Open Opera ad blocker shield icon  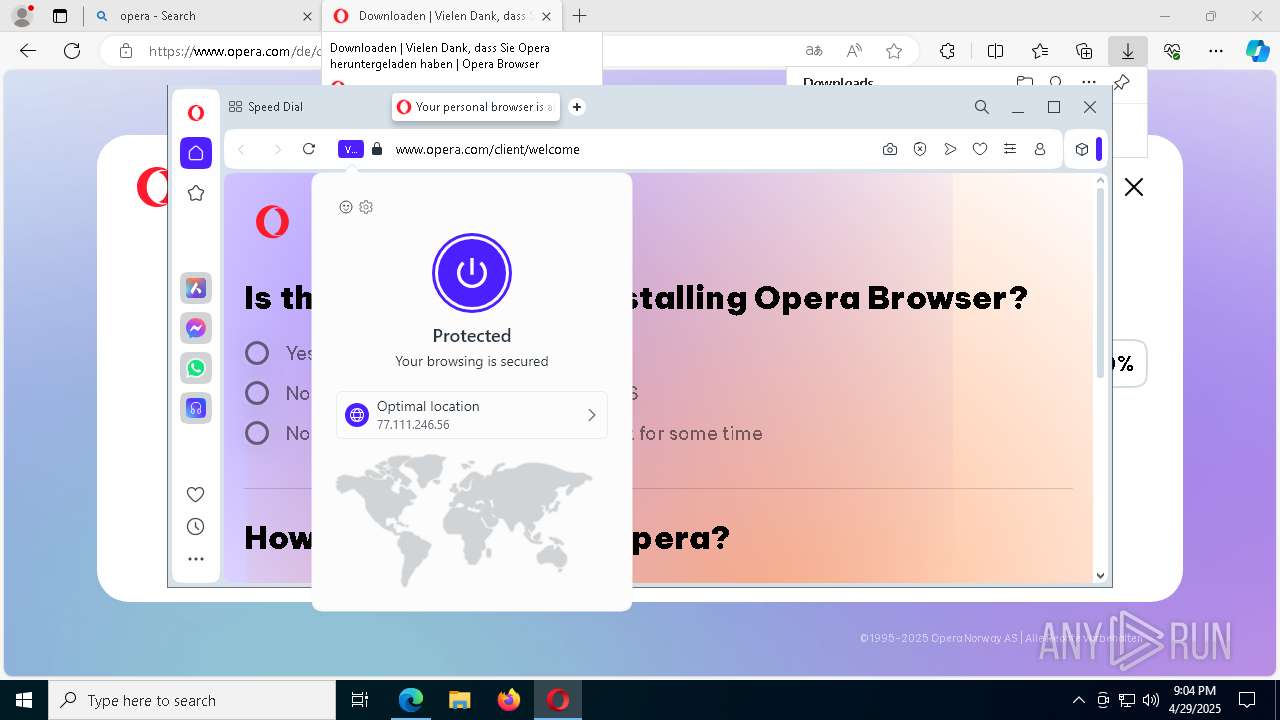pyautogui.click(x=920, y=149)
